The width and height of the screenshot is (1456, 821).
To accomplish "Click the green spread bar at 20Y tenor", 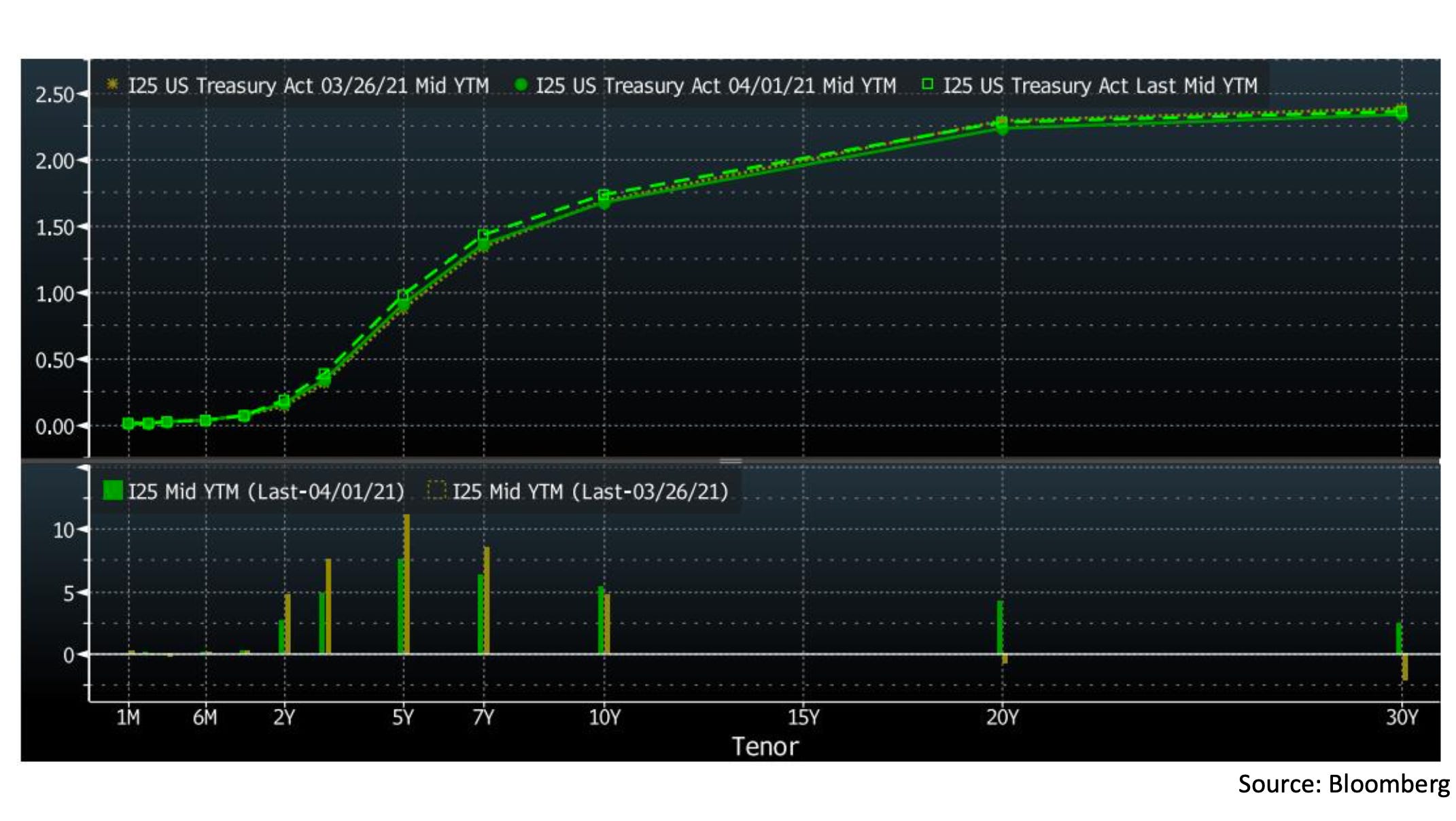I will tap(1000, 627).
